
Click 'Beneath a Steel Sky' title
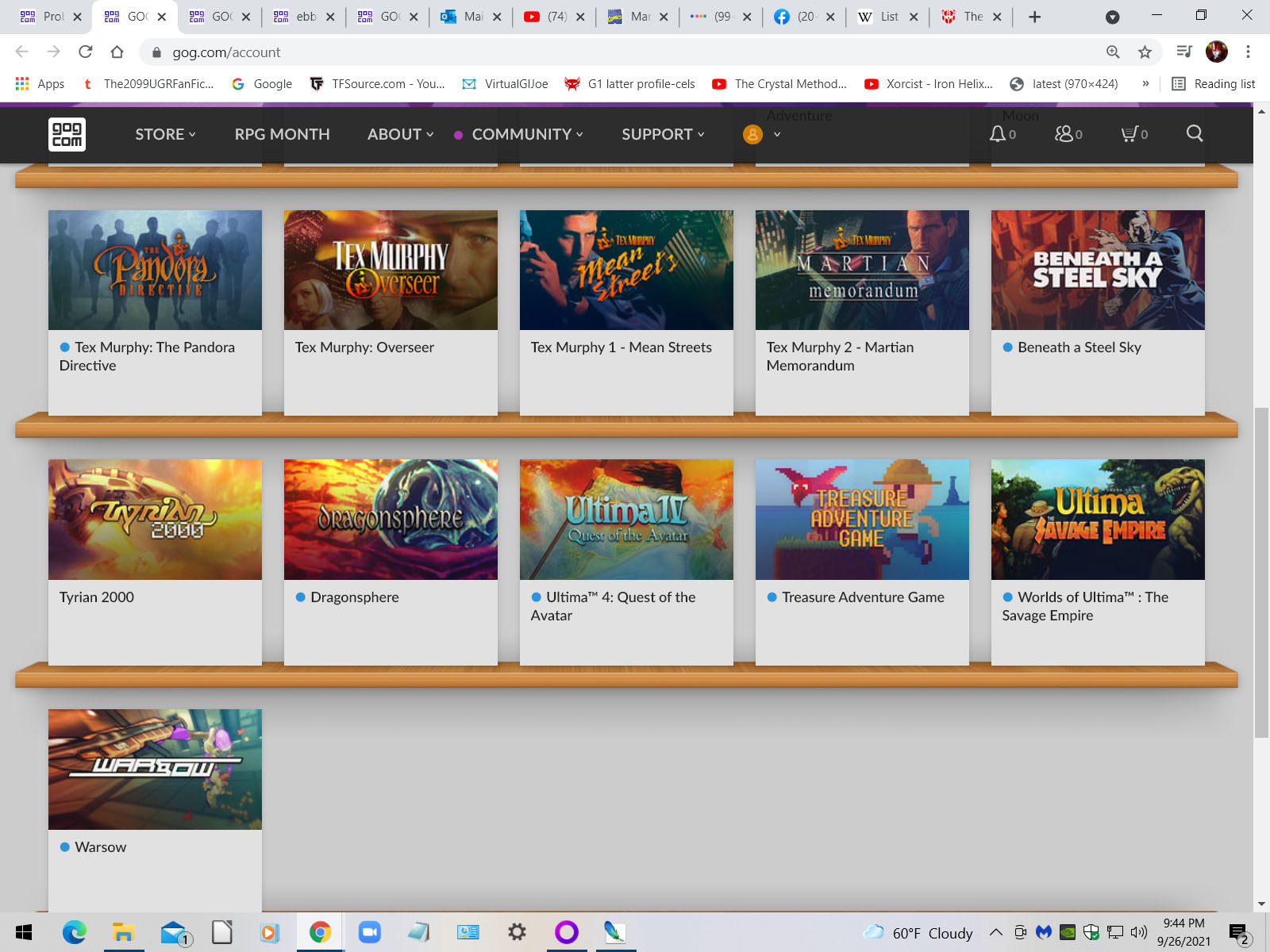coord(1079,347)
